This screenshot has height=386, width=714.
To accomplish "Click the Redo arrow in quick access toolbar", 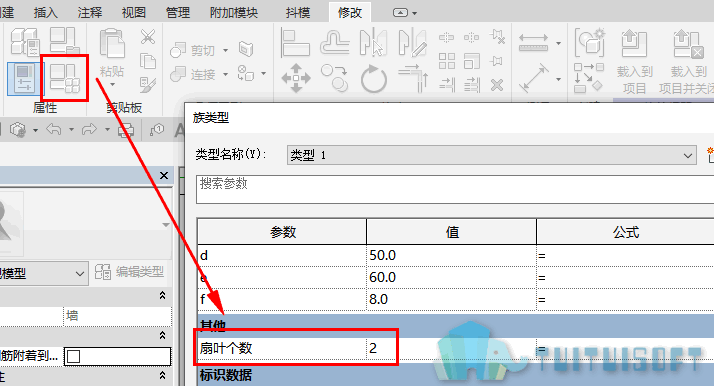I will click(89, 130).
